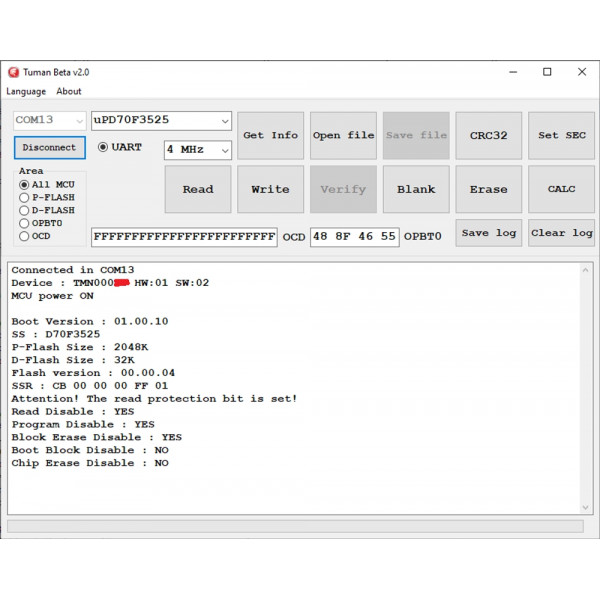Click log line 'P-Flash Size : 2048K'
The width and height of the screenshot is (600, 600).
(80, 347)
